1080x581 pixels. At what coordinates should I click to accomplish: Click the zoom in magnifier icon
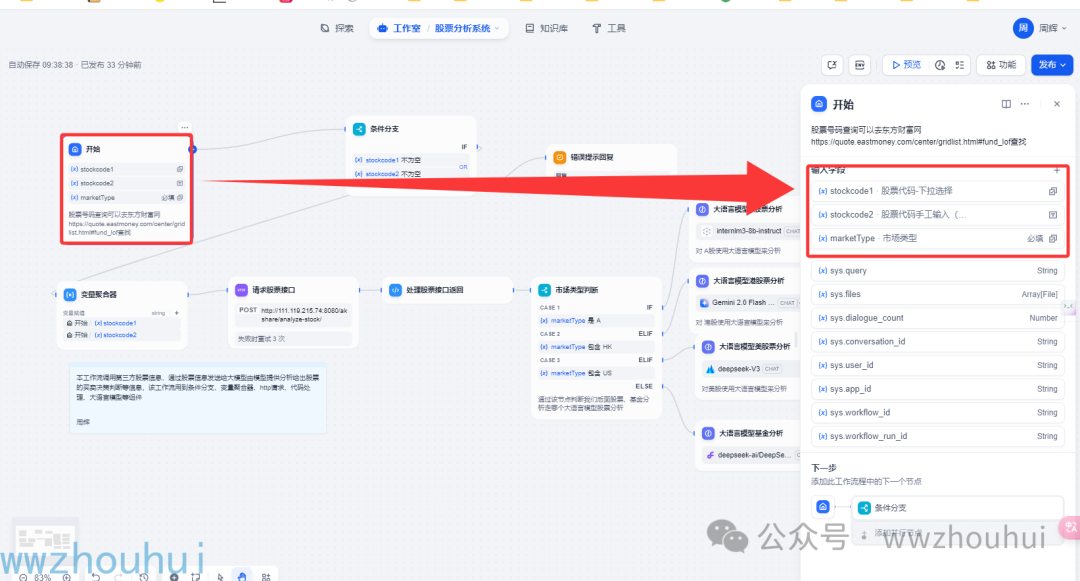coord(66,577)
